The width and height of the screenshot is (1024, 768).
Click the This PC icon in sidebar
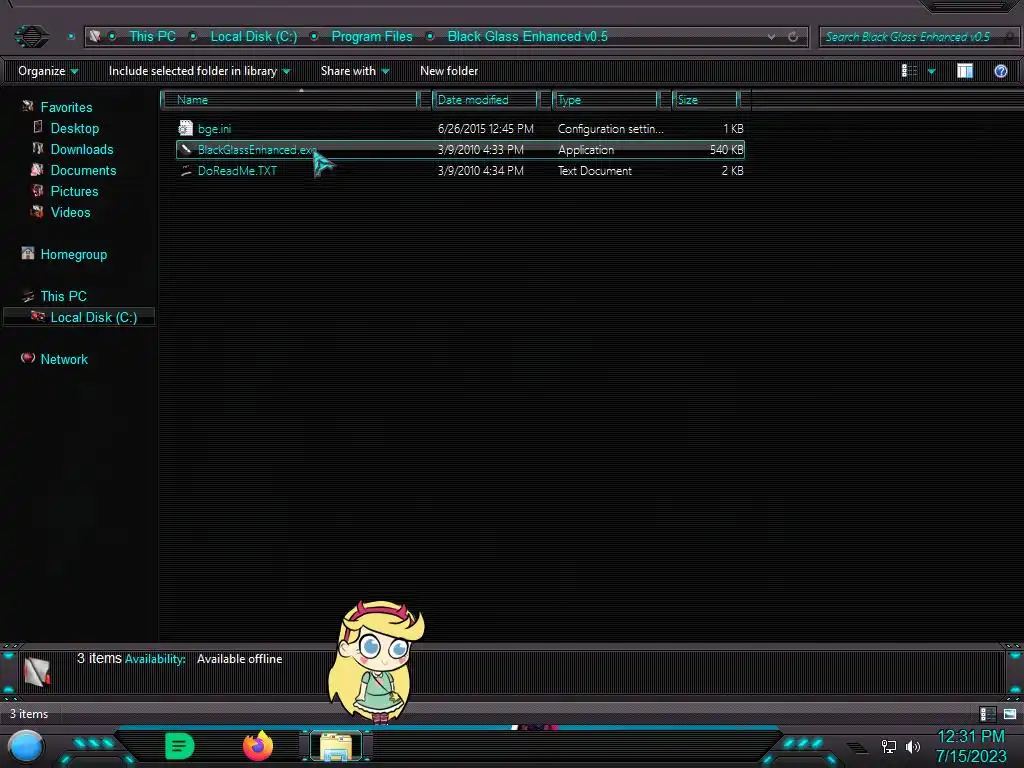pyautogui.click(x=27, y=296)
